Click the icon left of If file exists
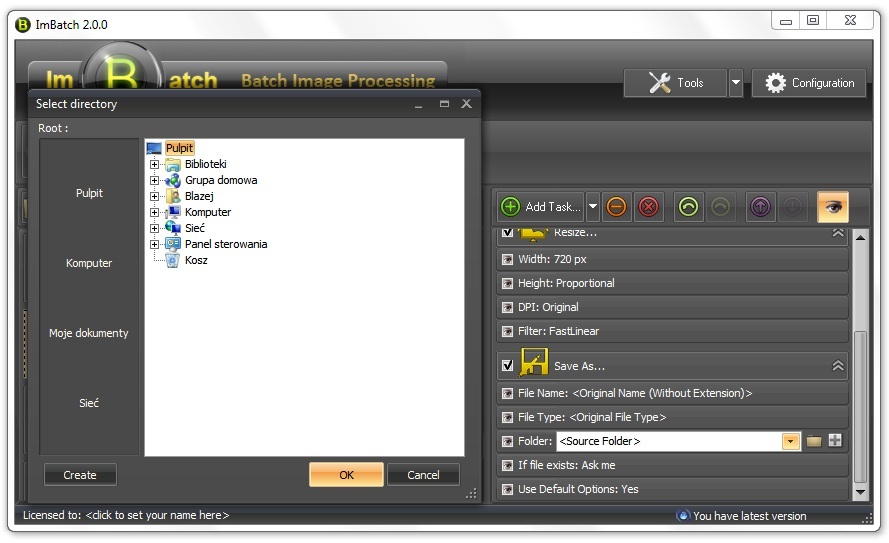Viewport: 889px width, 543px height. tap(507, 465)
